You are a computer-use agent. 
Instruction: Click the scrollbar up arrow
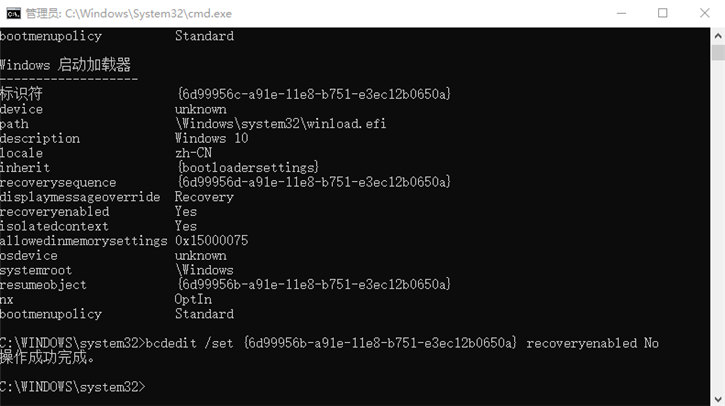(x=718, y=34)
